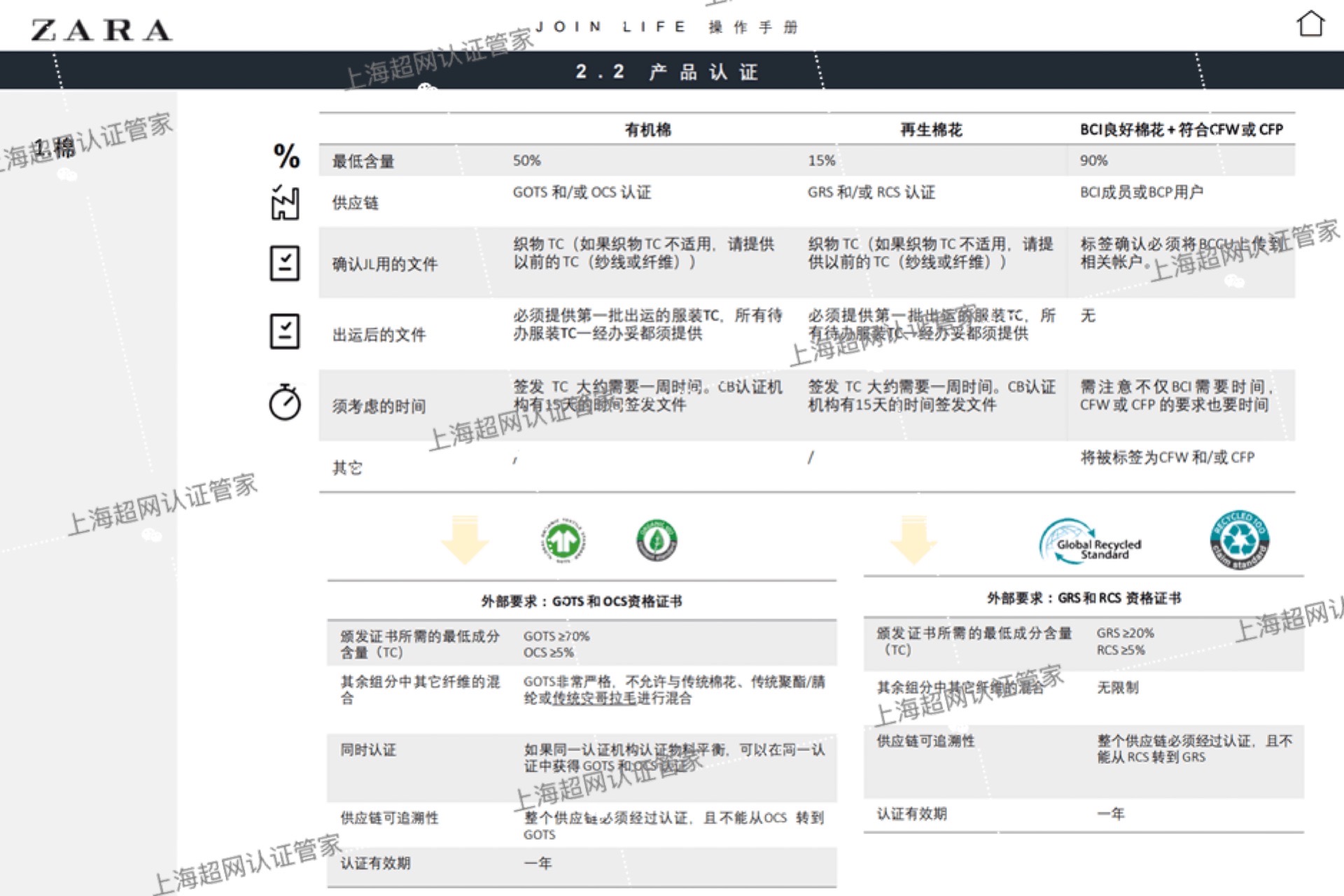Click the stopwatch icon beside 须考虑的时间

(285, 402)
